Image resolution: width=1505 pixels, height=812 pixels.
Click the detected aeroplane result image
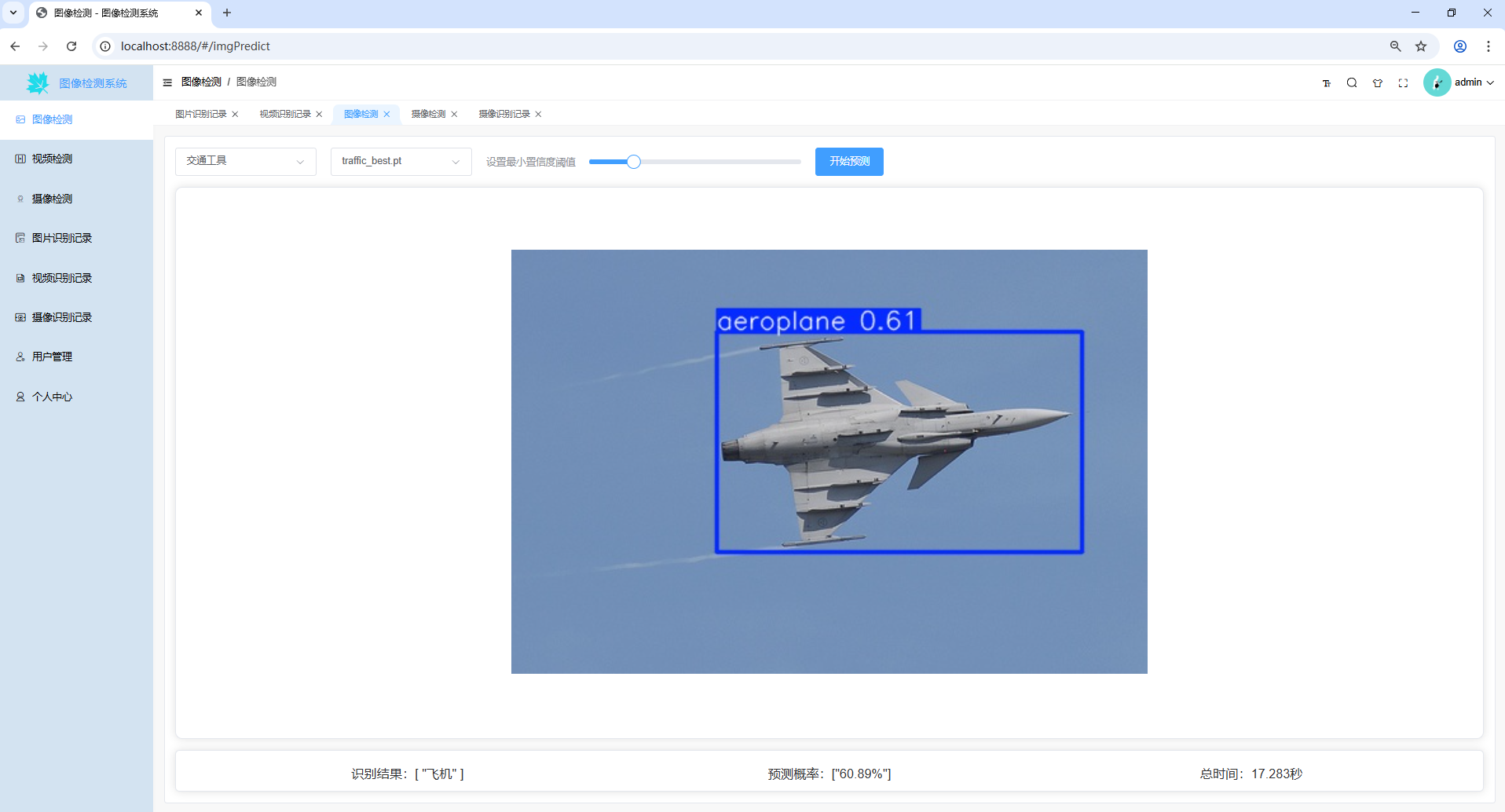tap(829, 462)
